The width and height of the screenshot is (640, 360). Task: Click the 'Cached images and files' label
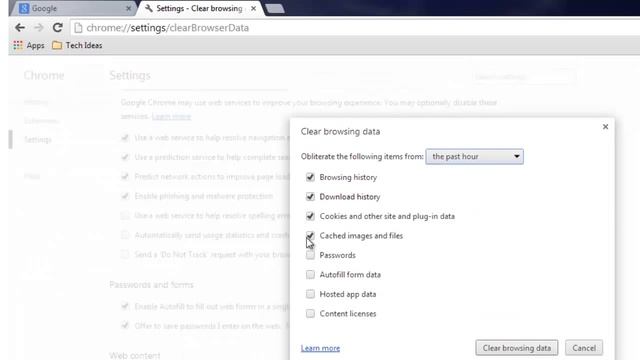pyautogui.click(x=361, y=236)
